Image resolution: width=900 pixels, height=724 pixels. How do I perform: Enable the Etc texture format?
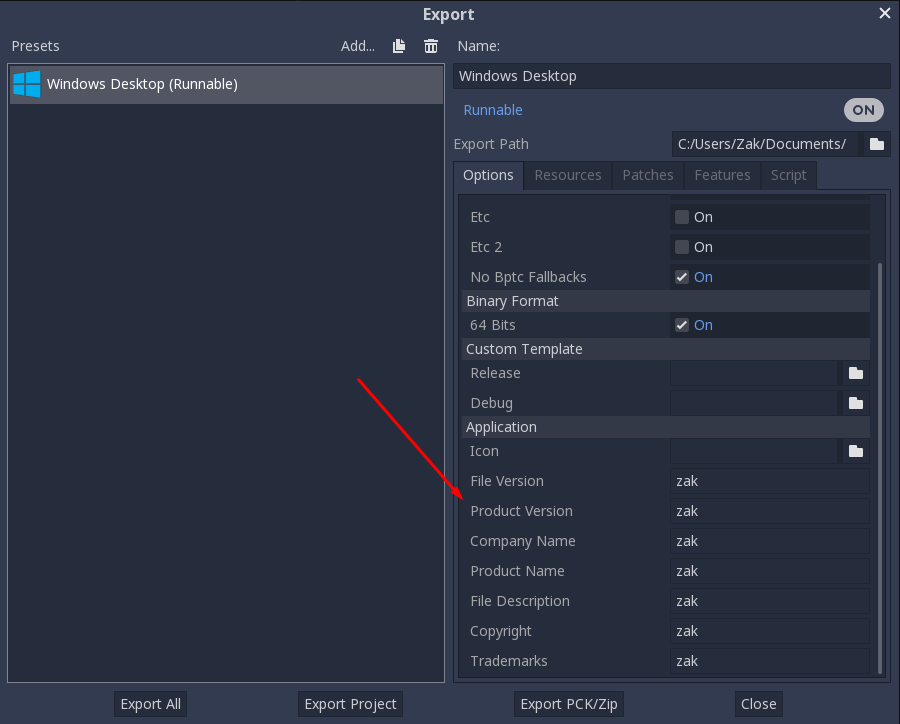tap(681, 217)
